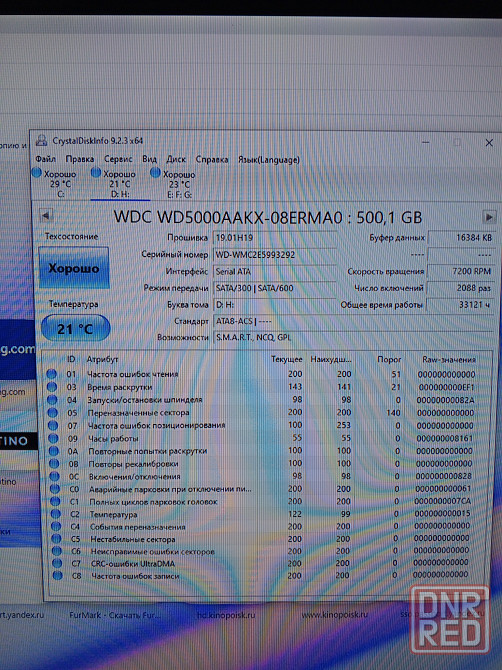Screen dimensions: 502x670
Task: Click the Текущее column header
Action: point(287,359)
